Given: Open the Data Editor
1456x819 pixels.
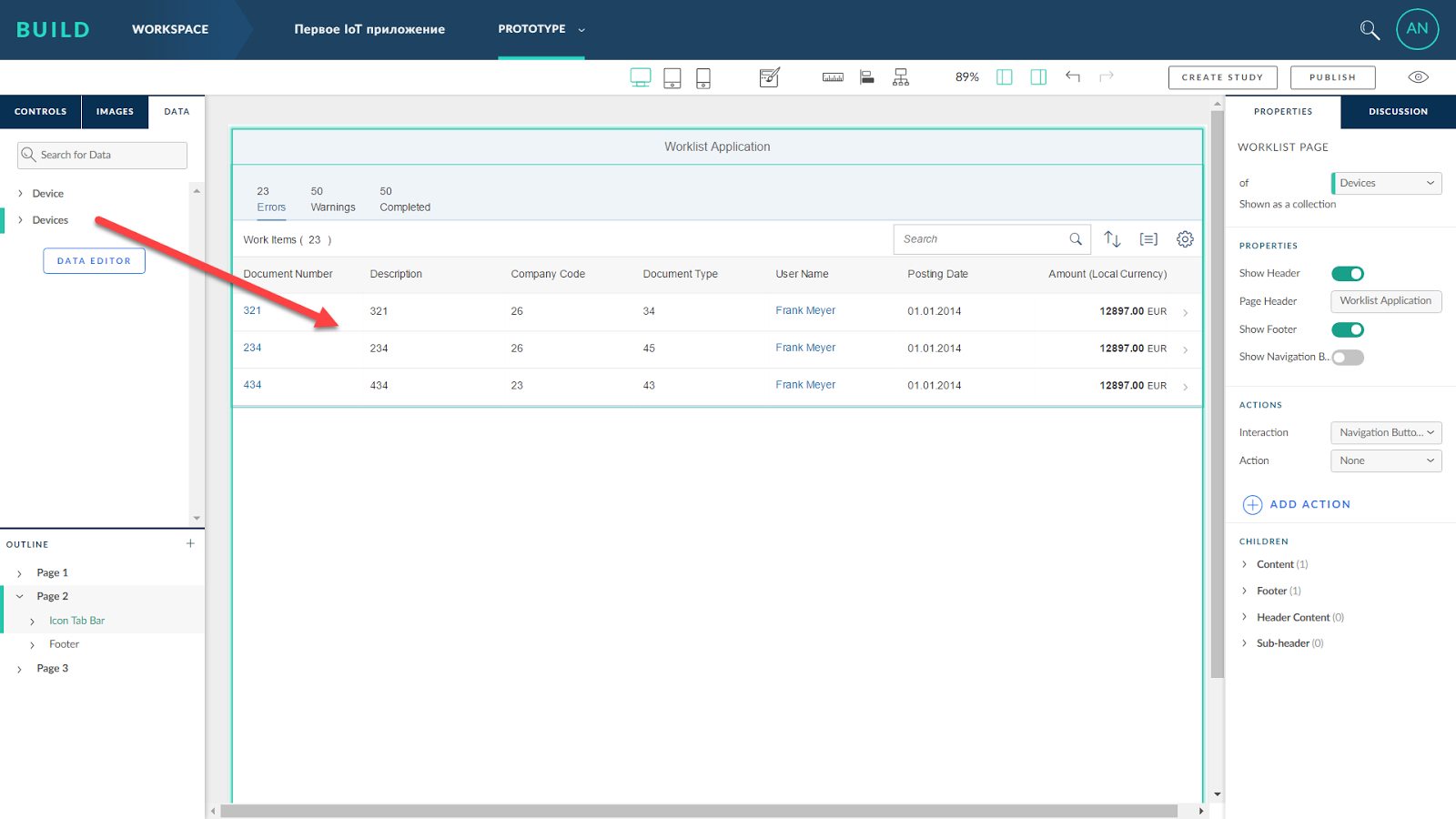Looking at the screenshot, I should click(x=94, y=260).
